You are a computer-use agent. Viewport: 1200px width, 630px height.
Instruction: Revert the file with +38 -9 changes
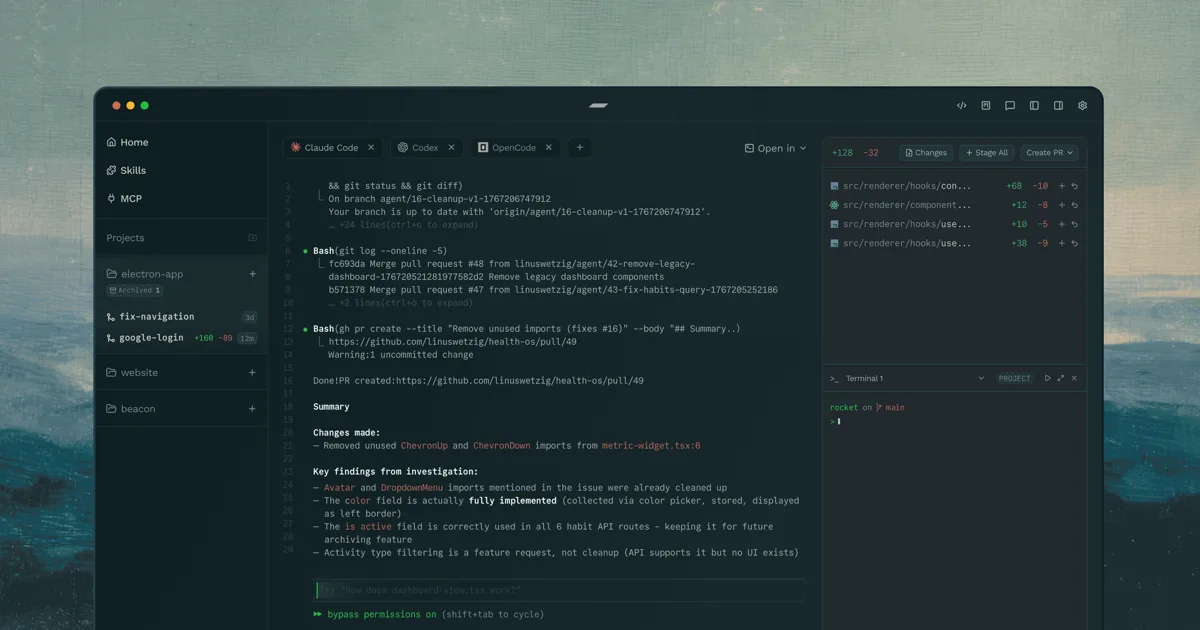pos(1075,243)
